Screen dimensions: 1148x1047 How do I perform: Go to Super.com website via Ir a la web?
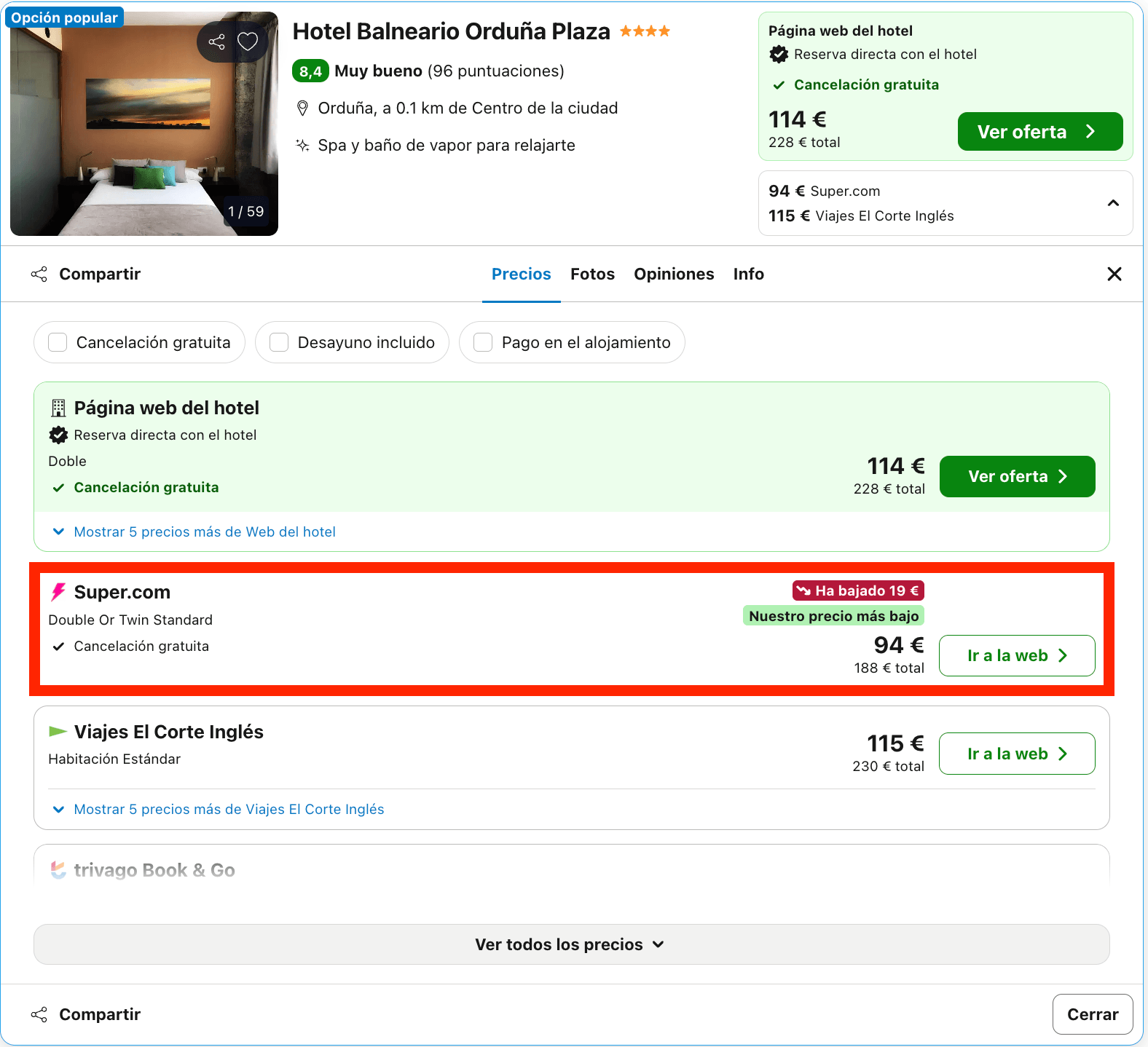[1018, 656]
